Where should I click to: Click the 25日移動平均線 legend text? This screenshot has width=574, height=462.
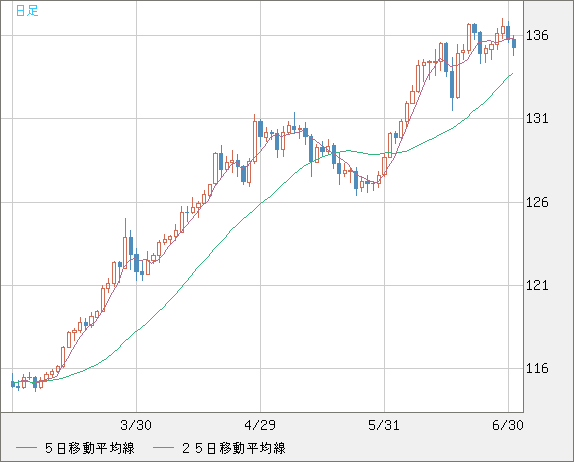coord(234,448)
